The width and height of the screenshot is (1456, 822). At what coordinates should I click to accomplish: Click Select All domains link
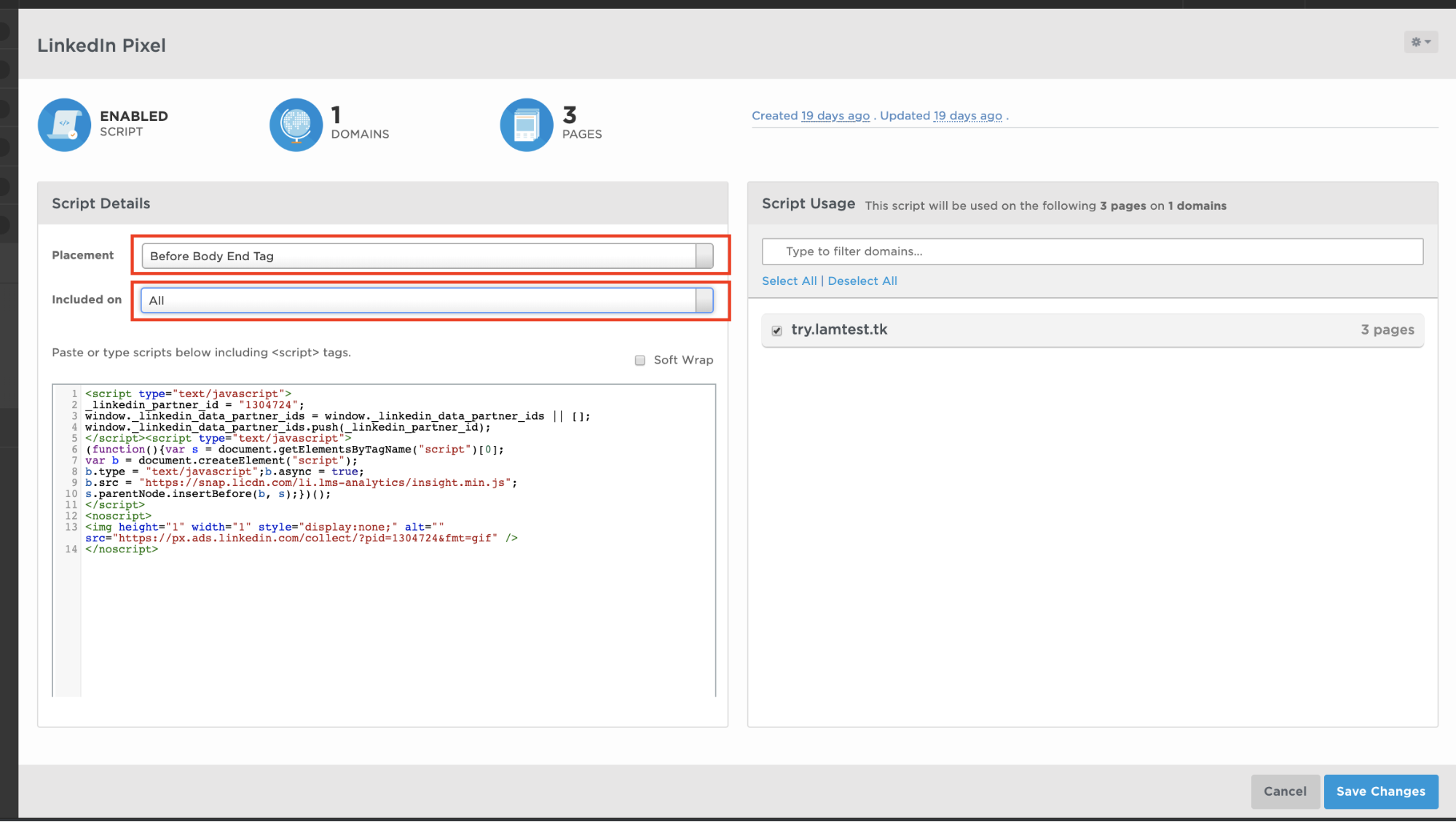click(x=790, y=281)
